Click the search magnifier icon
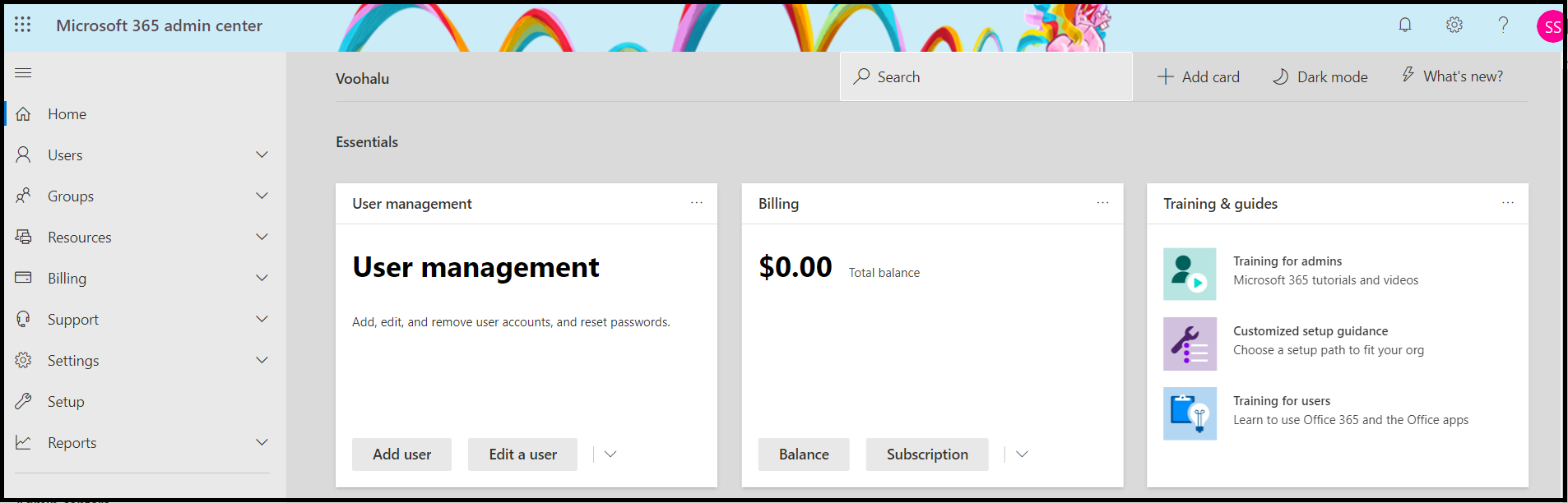 tap(861, 76)
